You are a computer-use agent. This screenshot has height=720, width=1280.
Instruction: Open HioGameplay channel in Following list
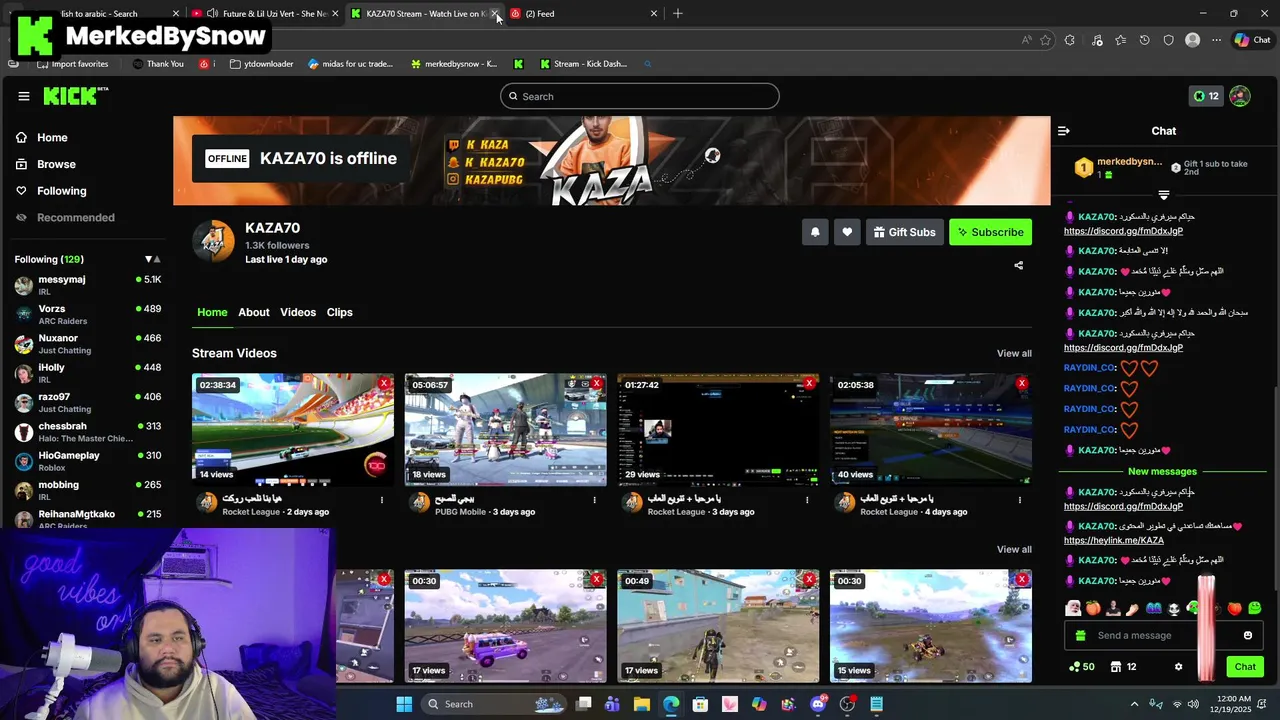(88, 461)
